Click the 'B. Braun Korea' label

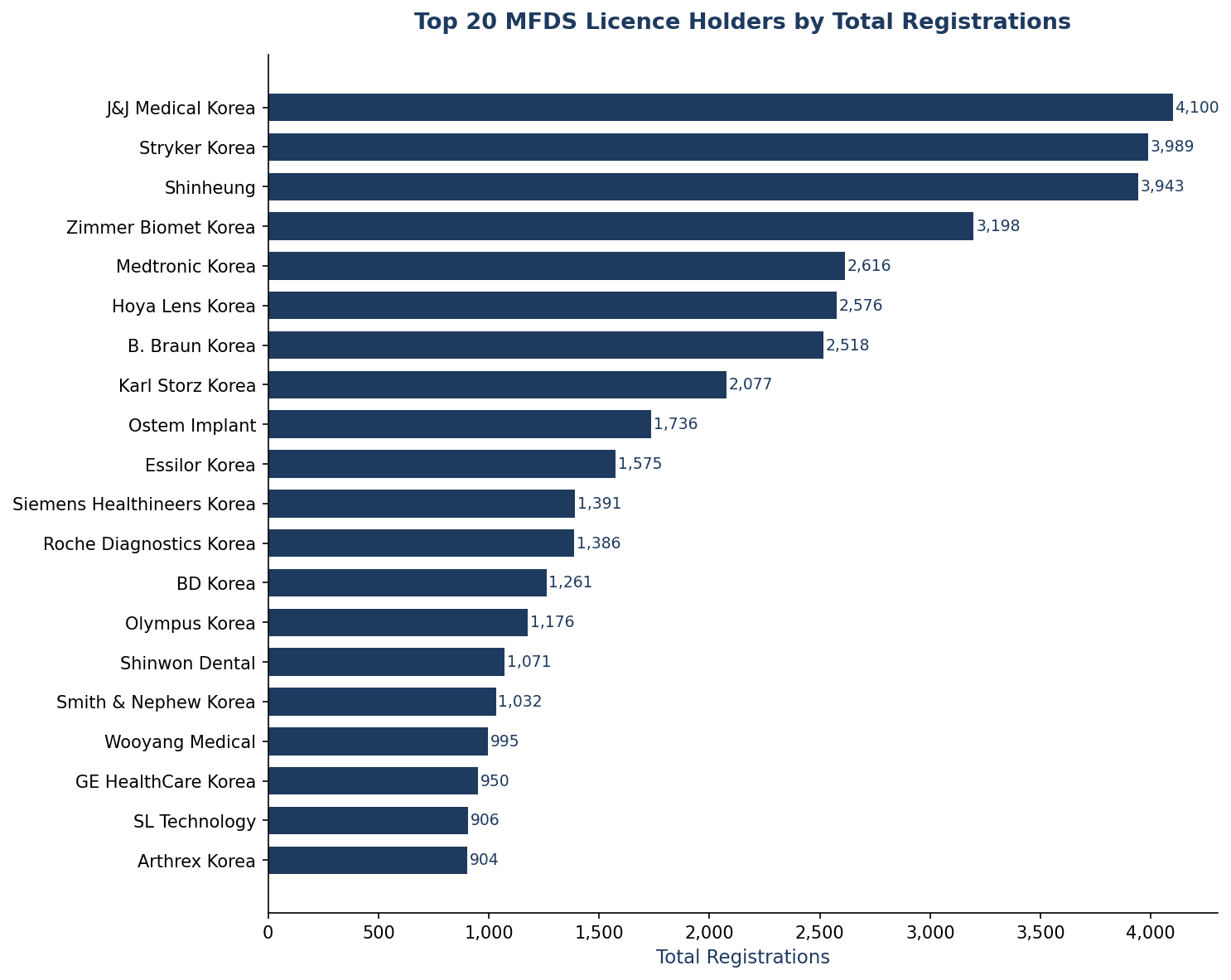click(x=191, y=346)
